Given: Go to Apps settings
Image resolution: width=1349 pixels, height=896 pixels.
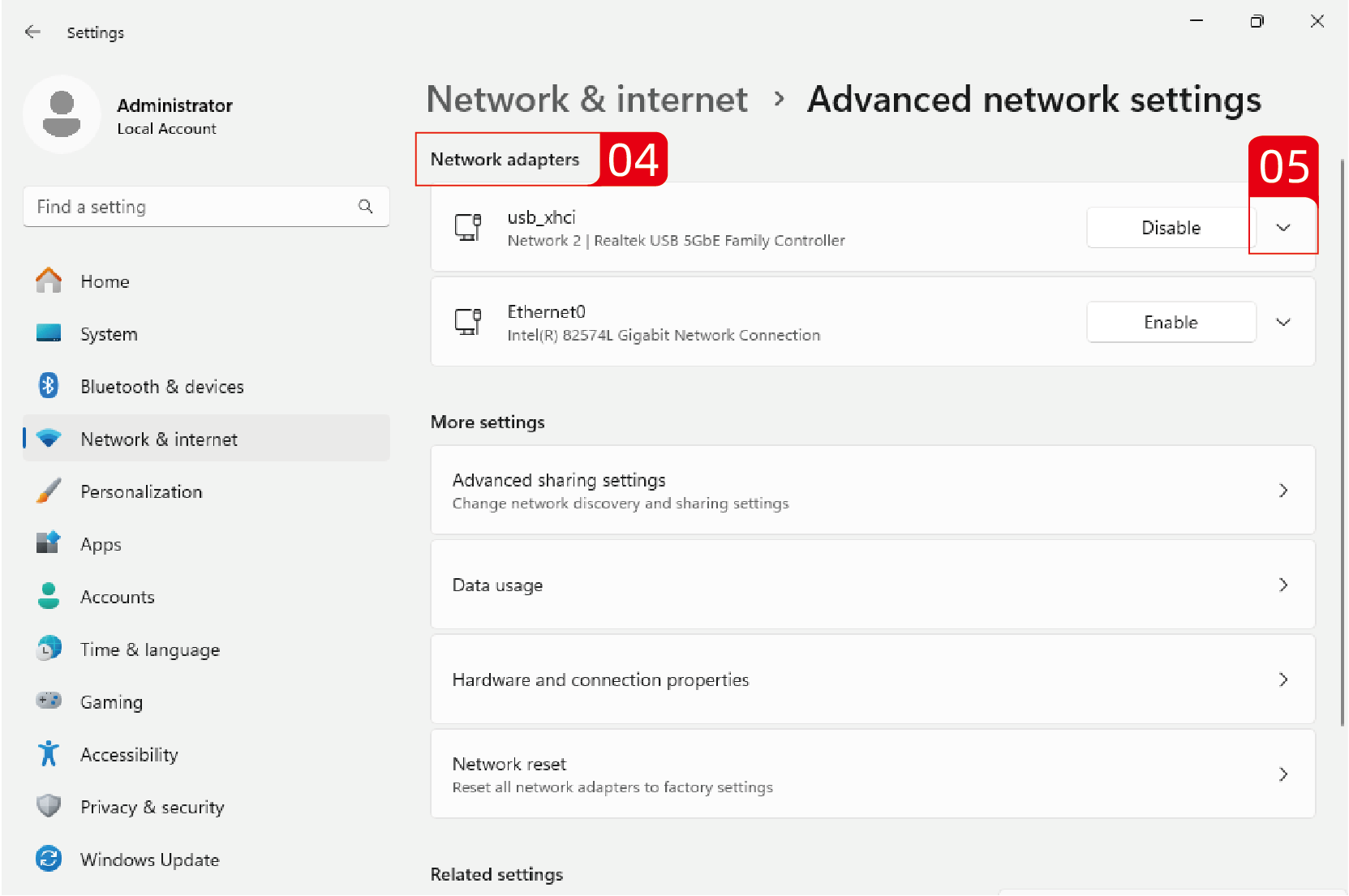Looking at the screenshot, I should 101,544.
